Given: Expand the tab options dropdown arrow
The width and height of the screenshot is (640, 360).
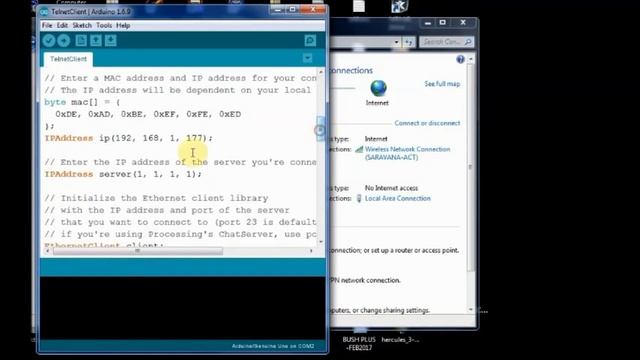Looking at the screenshot, I should 307,58.
